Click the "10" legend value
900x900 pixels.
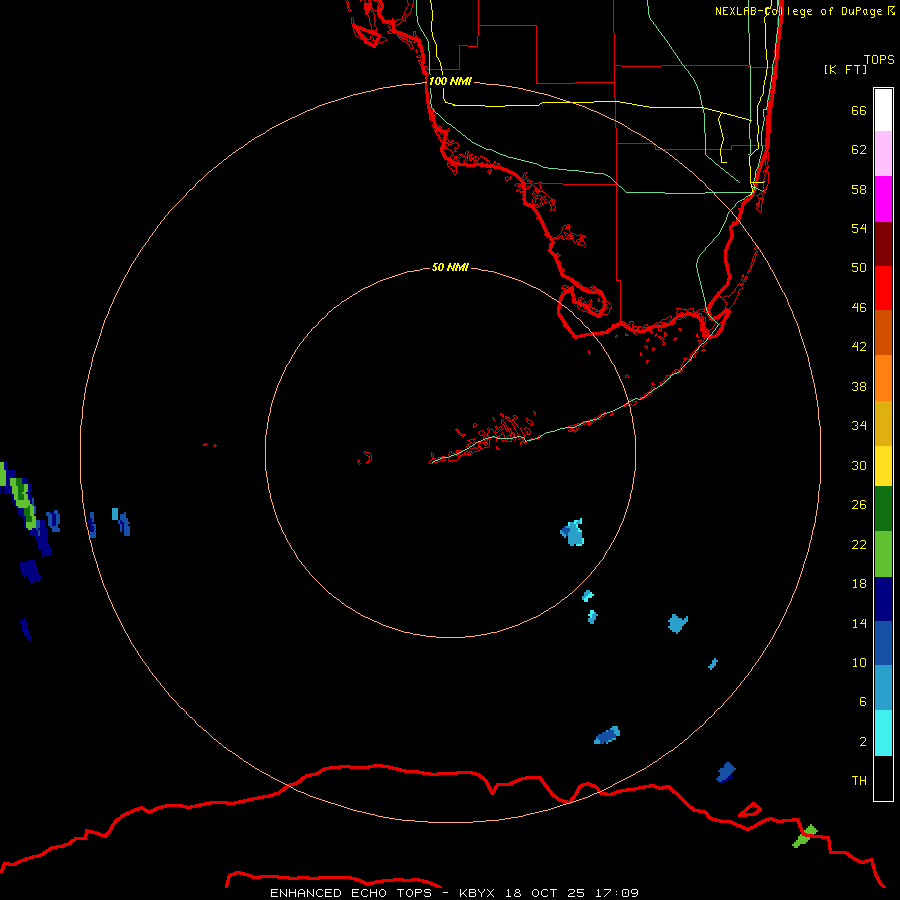859,662
